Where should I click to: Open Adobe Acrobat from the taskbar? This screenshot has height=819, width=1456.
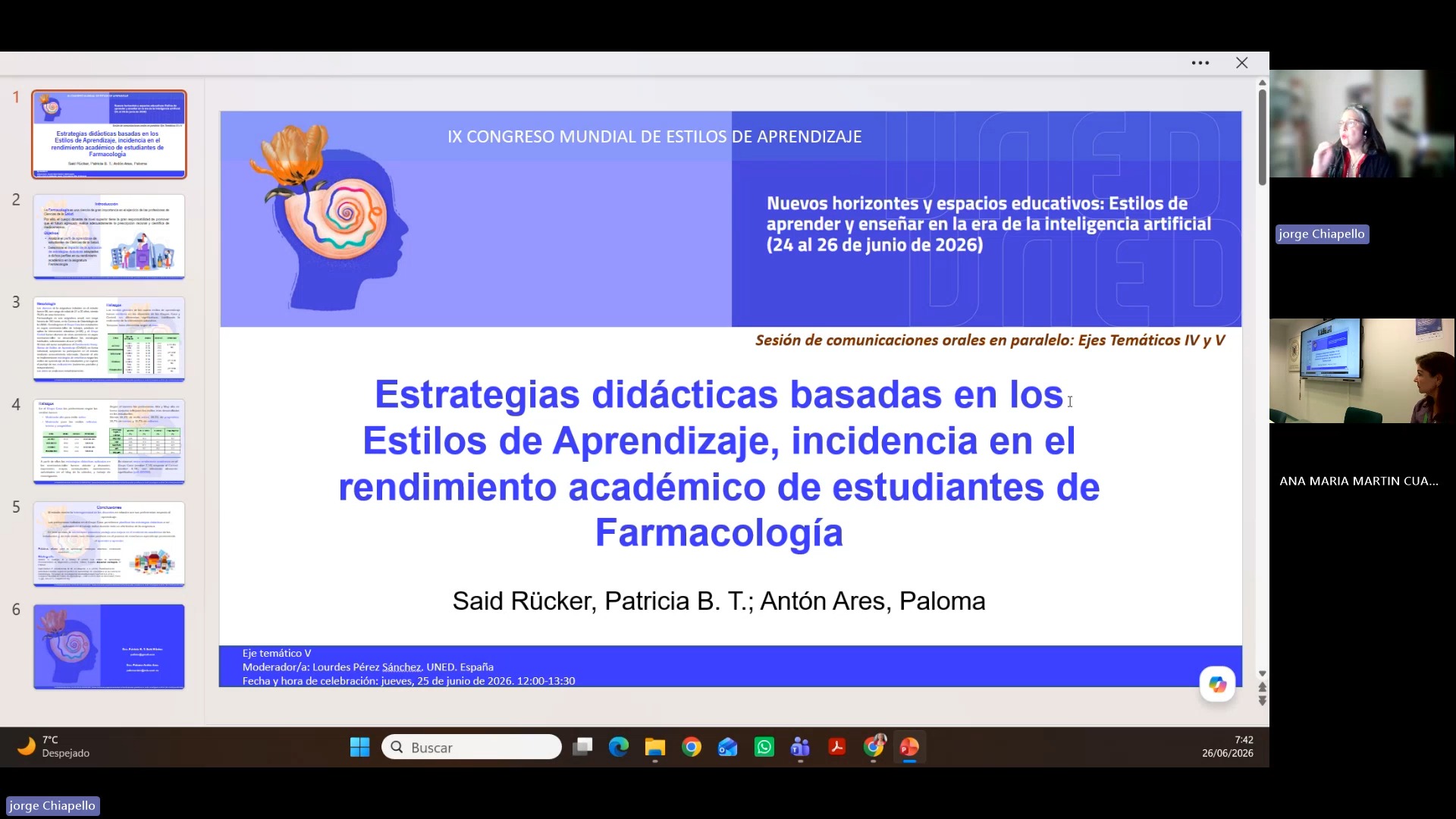pos(837,748)
